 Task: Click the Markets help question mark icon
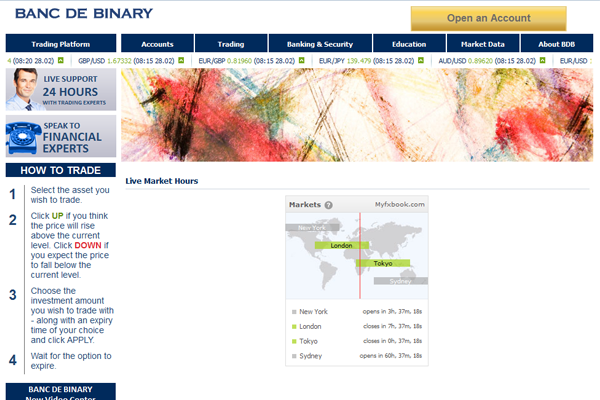(328, 205)
